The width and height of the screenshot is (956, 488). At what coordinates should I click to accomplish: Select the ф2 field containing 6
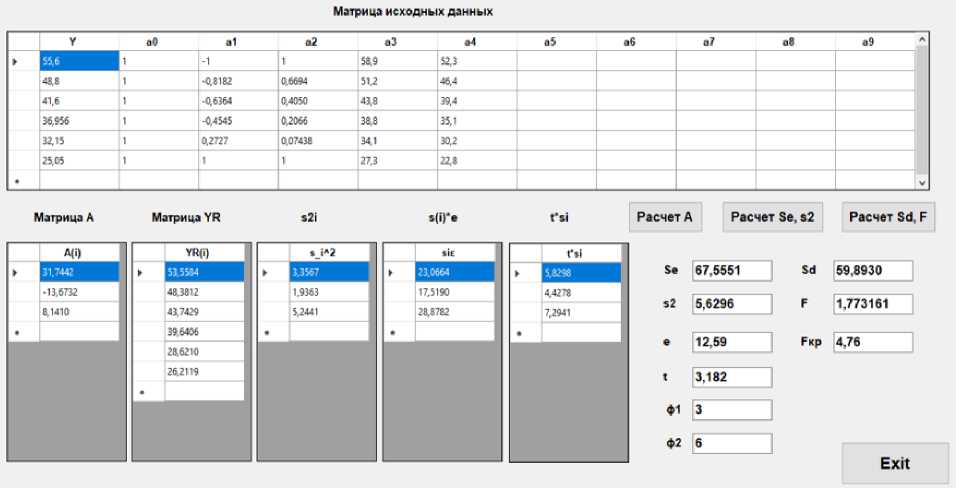tap(732, 443)
